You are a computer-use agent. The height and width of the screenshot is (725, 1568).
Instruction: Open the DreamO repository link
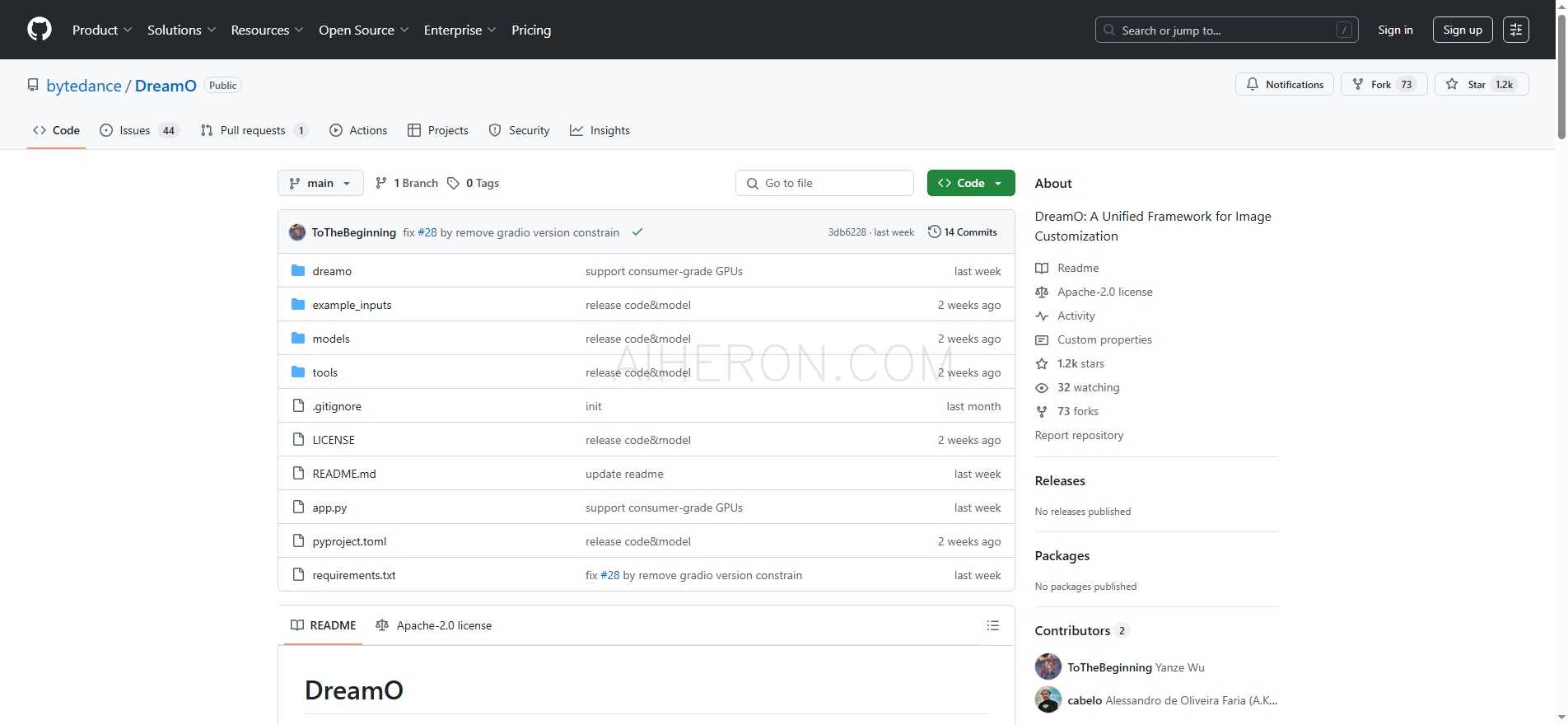coord(166,86)
